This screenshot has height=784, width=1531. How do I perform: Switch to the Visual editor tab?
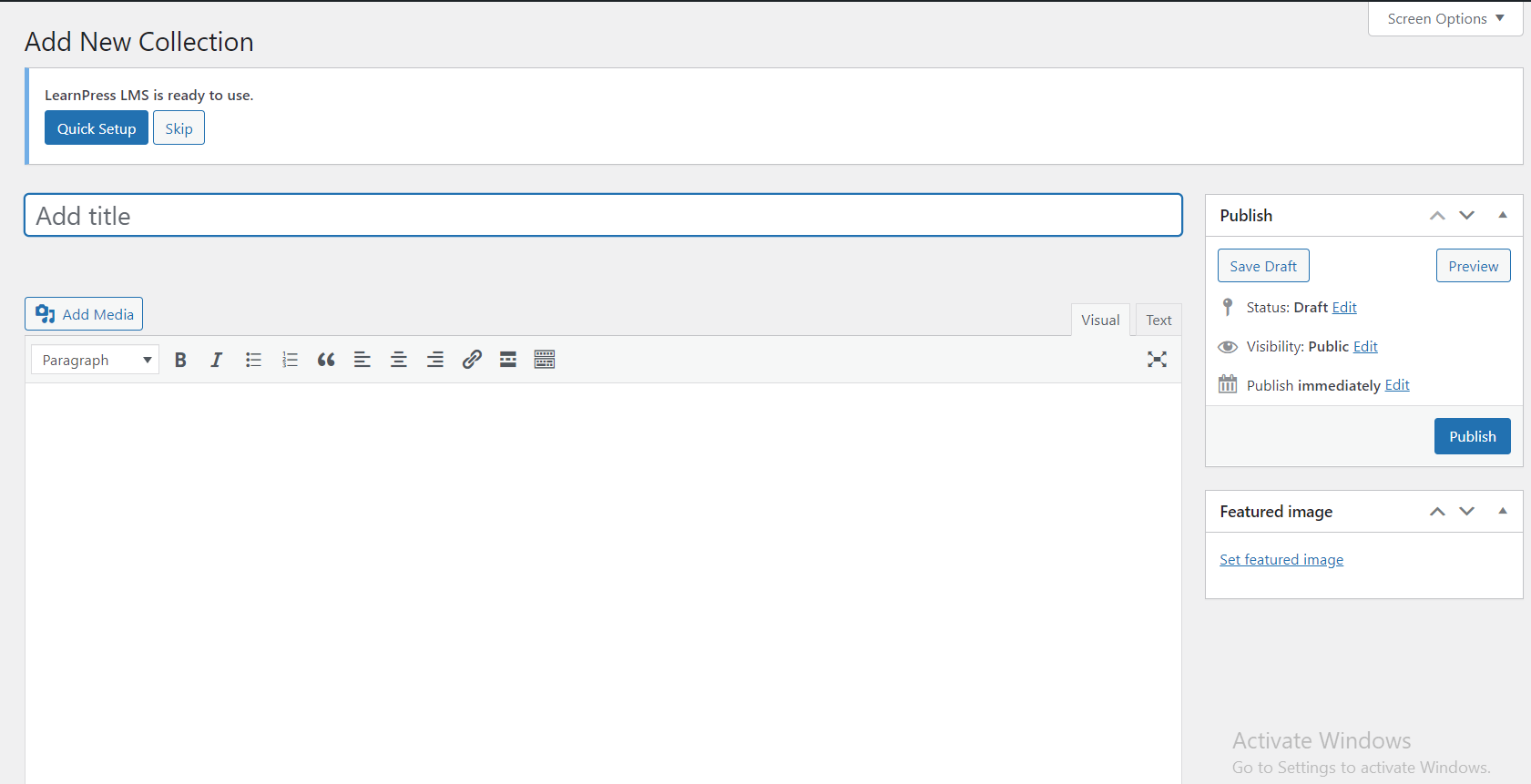coord(1100,320)
